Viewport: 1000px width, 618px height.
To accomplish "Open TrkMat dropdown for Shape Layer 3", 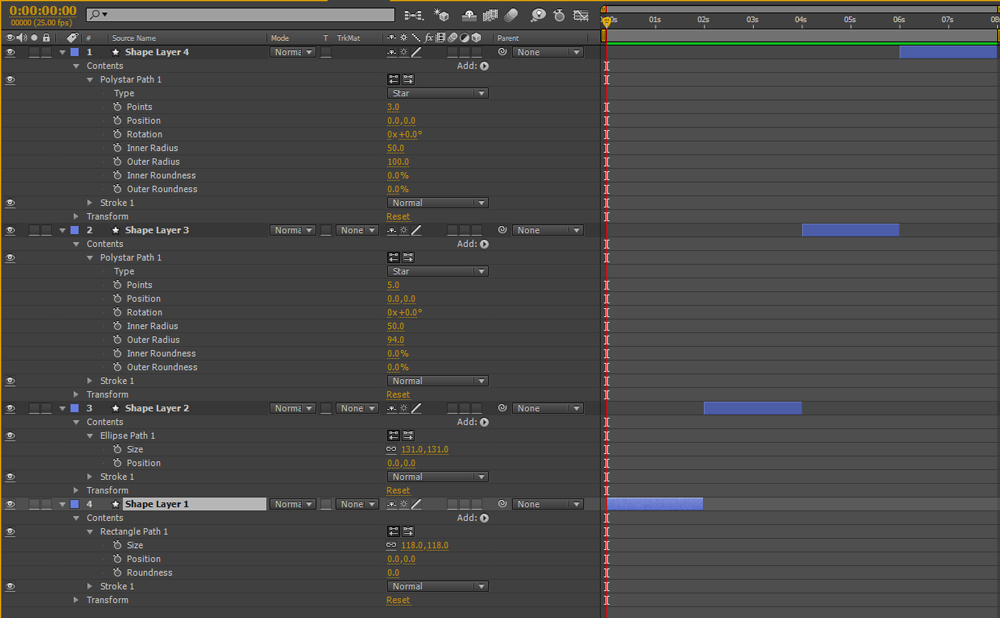I will point(357,230).
